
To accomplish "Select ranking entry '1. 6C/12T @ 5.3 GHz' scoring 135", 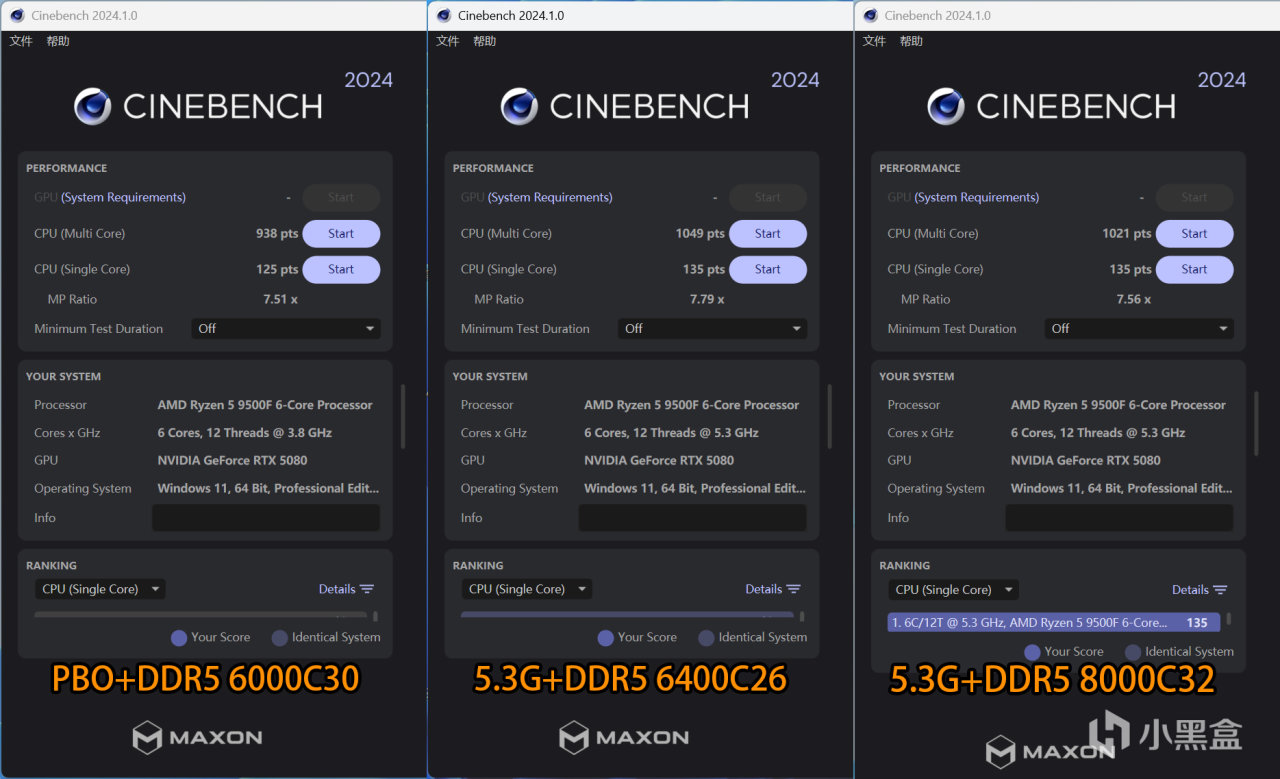I will point(1054,622).
